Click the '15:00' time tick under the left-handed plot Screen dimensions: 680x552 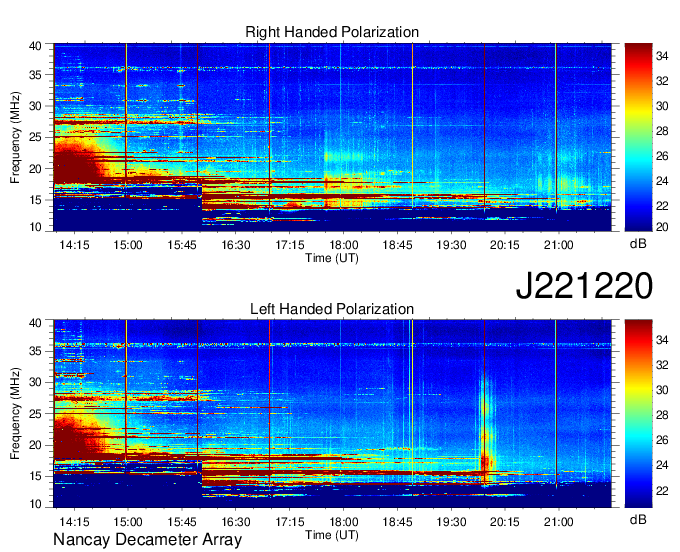point(128,522)
